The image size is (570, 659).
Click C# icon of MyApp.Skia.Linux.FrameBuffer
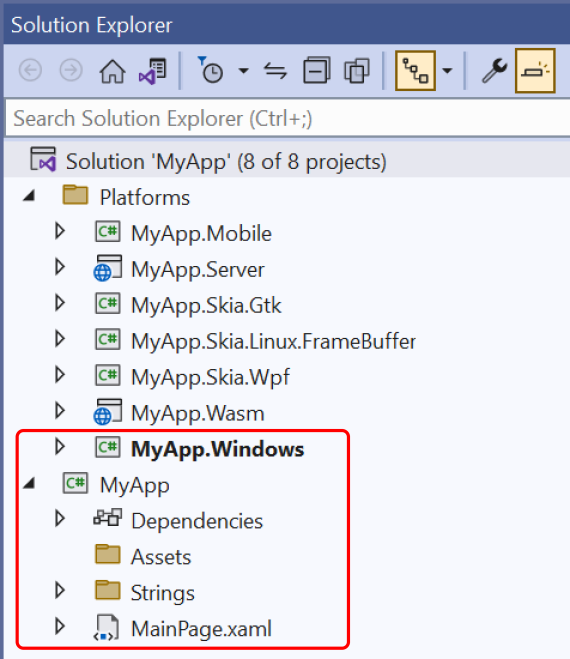tap(108, 340)
